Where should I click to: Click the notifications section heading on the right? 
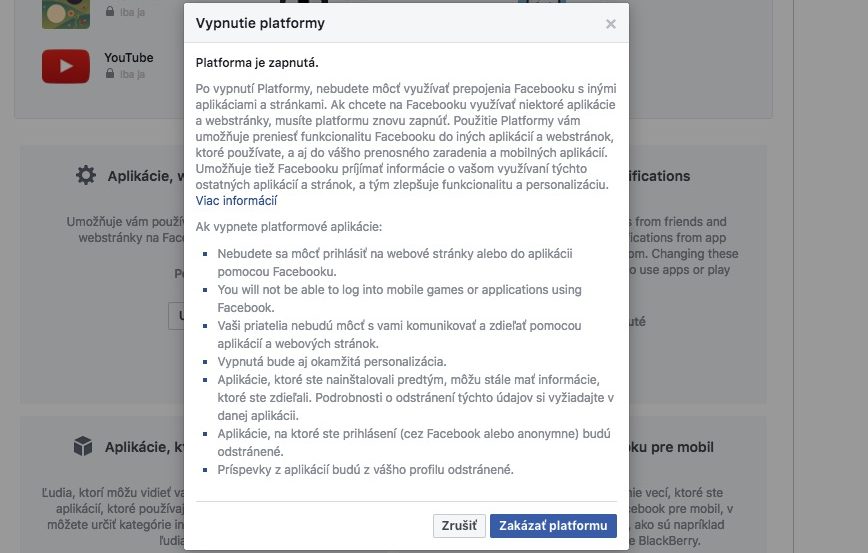(660, 176)
